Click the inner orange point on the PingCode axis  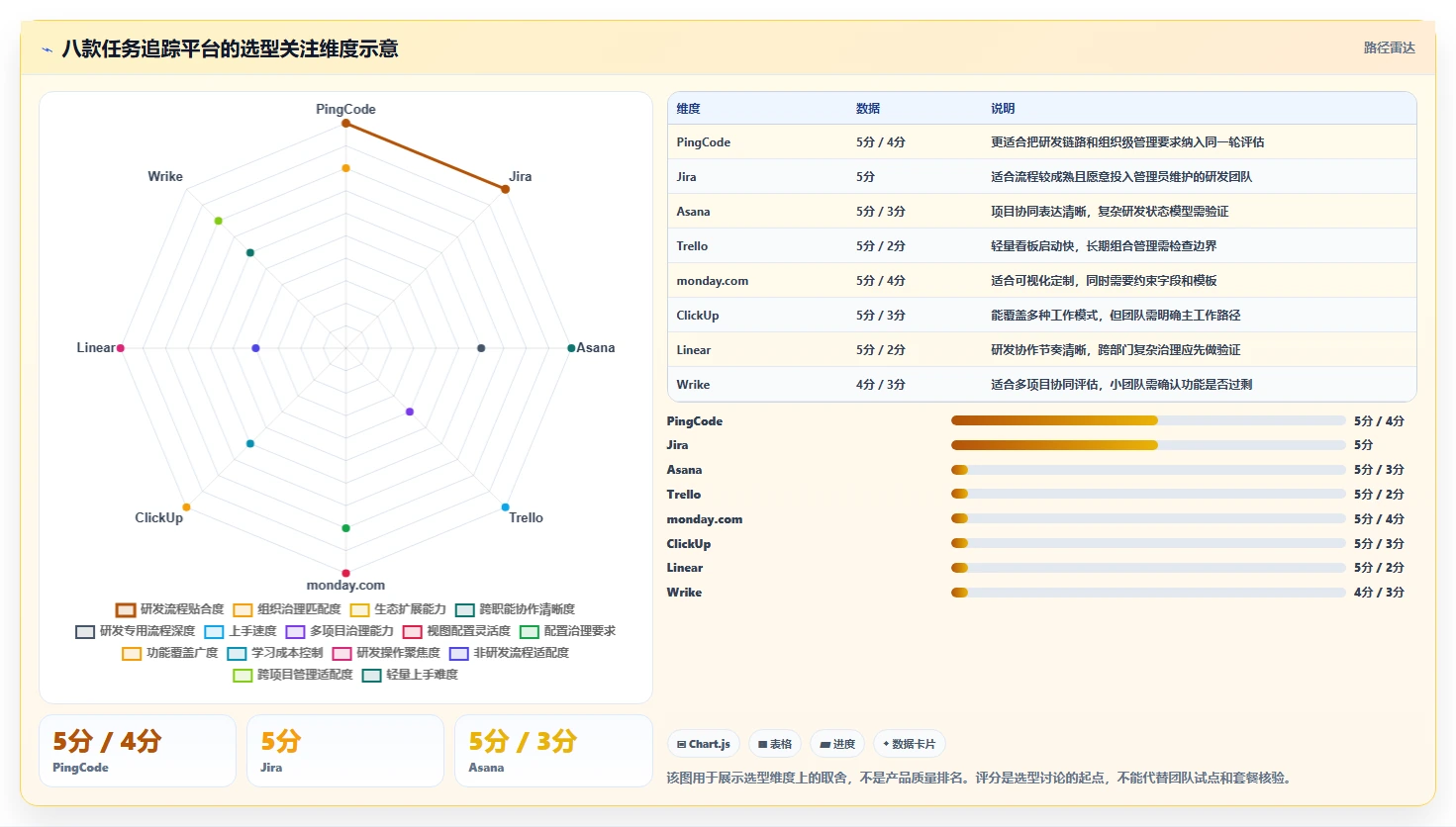(345, 168)
